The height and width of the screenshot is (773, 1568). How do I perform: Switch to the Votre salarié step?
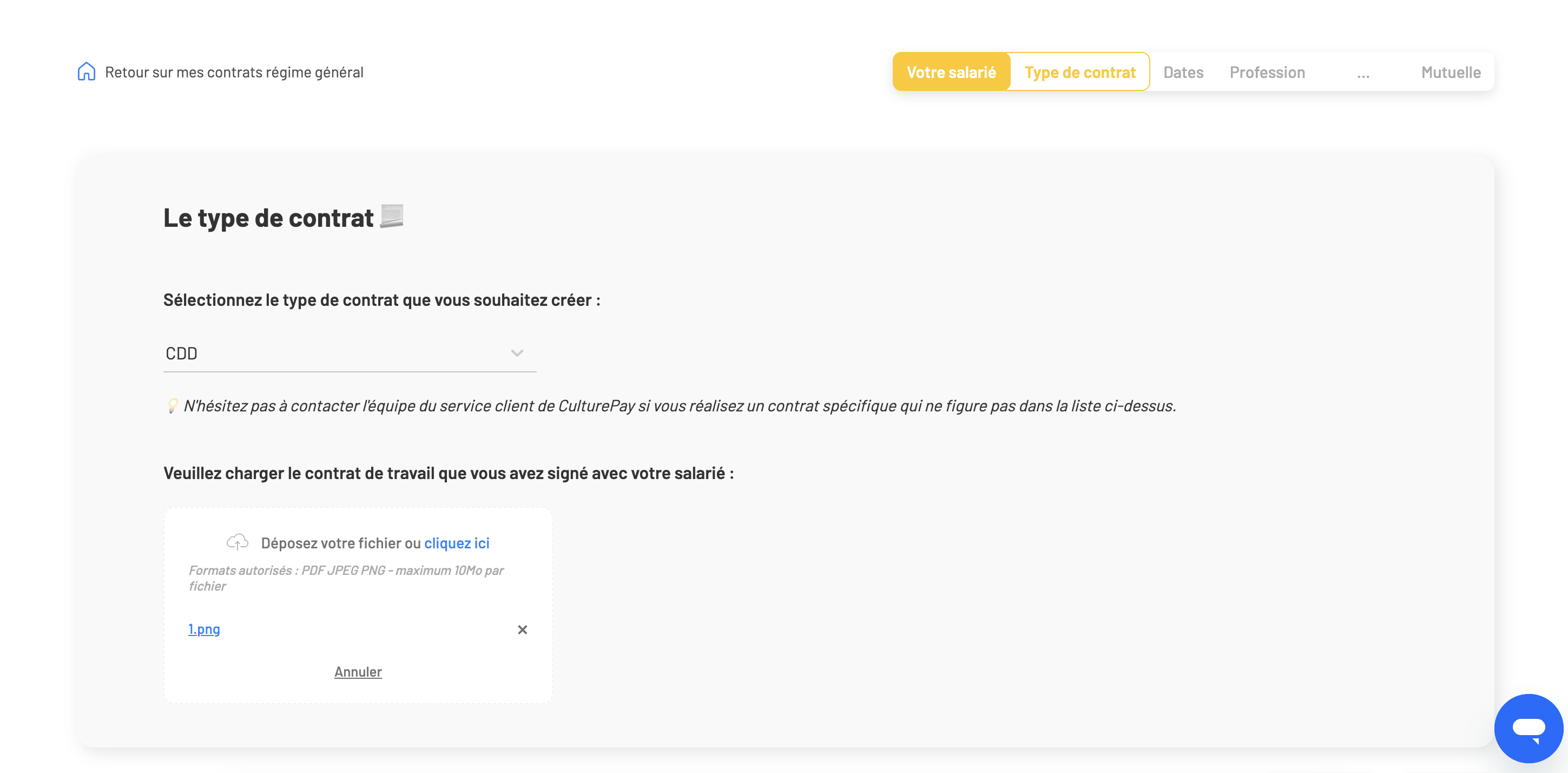951,72
